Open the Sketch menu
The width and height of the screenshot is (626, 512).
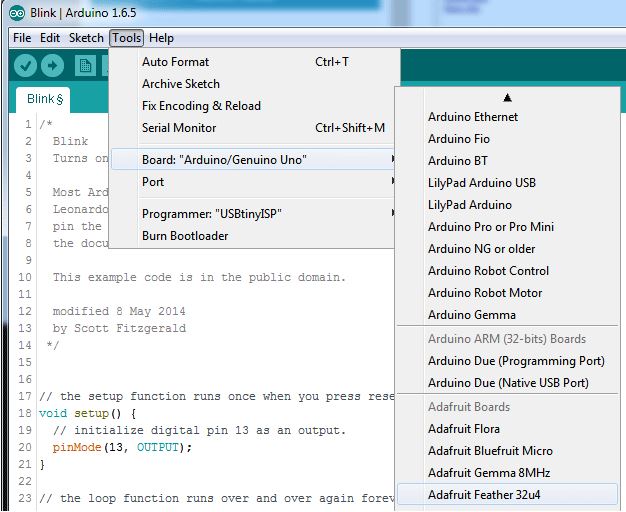point(86,38)
